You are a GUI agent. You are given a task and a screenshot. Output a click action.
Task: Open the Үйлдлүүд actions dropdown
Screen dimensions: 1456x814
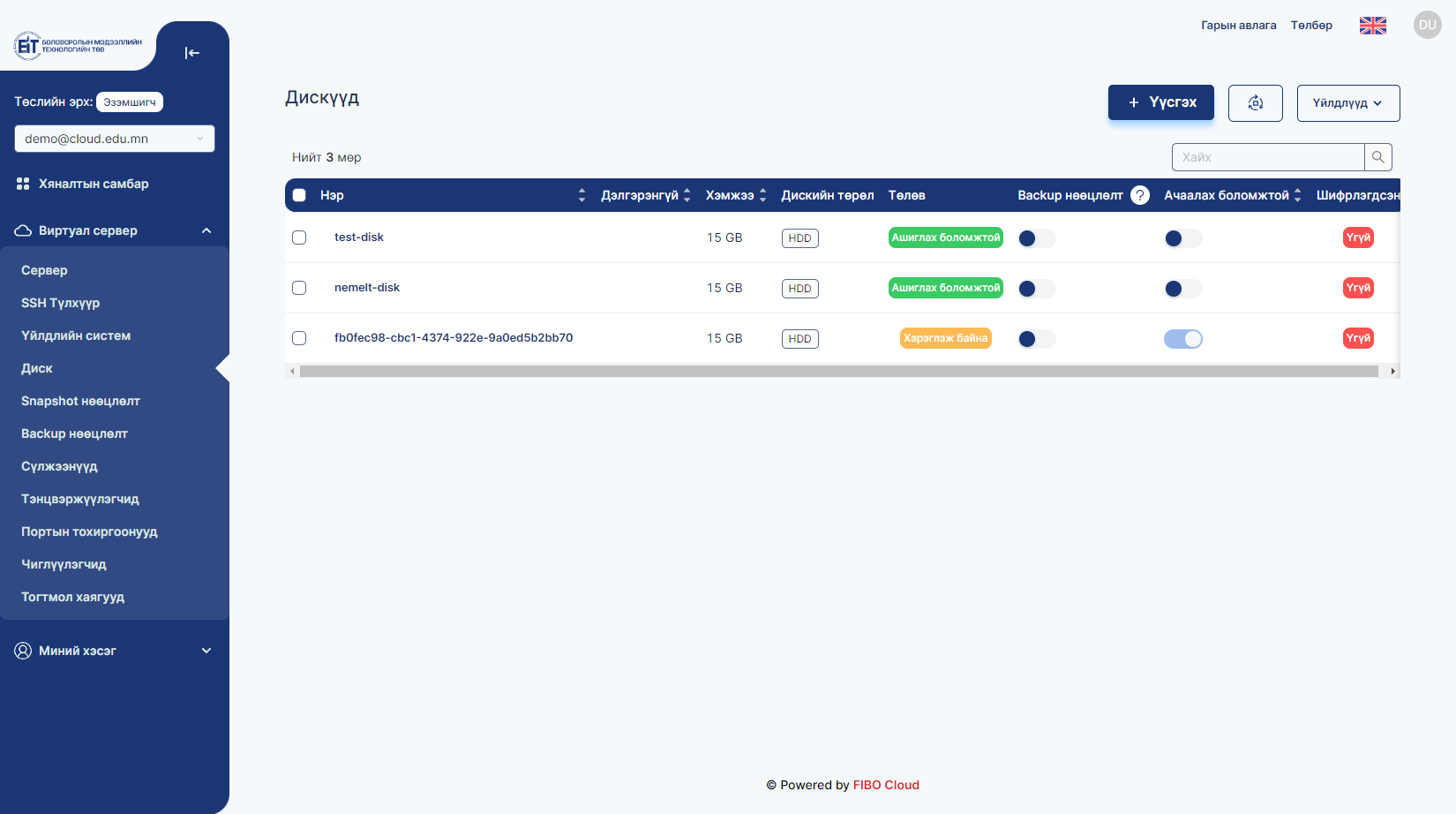tap(1348, 103)
